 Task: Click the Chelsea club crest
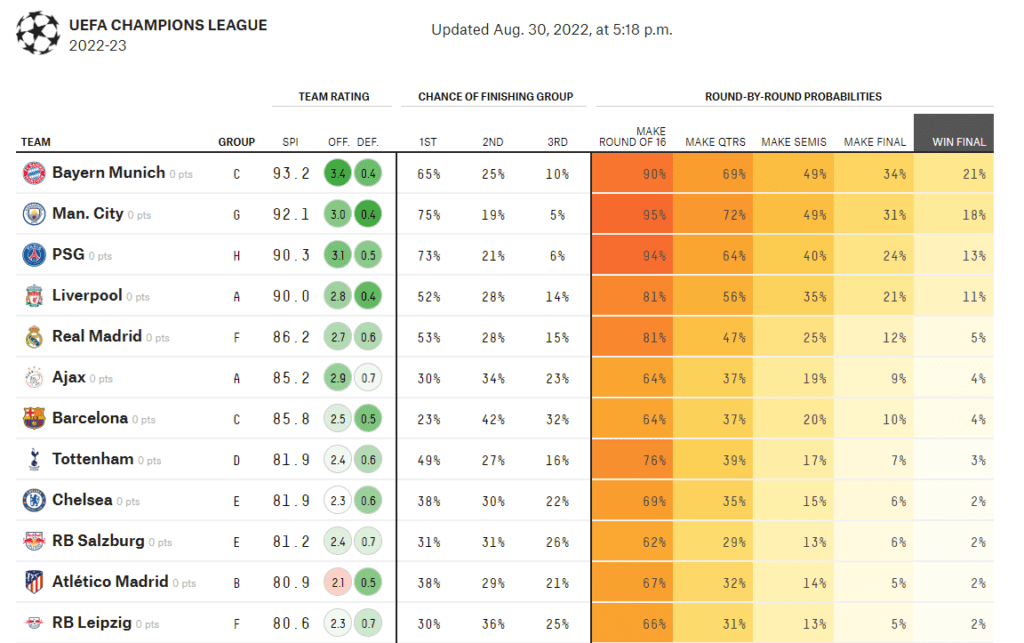click(34, 501)
